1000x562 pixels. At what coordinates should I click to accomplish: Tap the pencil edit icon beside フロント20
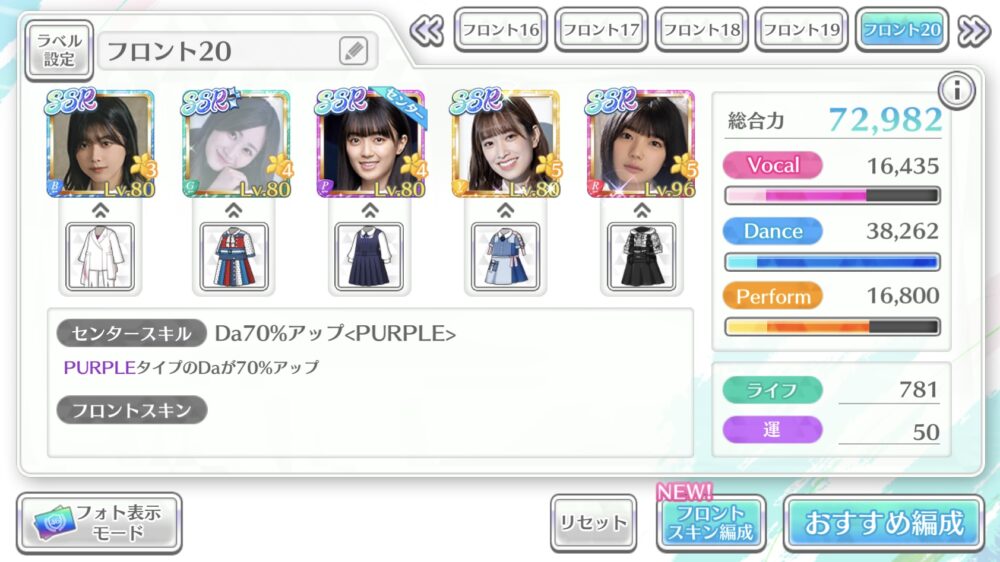pos(353,51)
